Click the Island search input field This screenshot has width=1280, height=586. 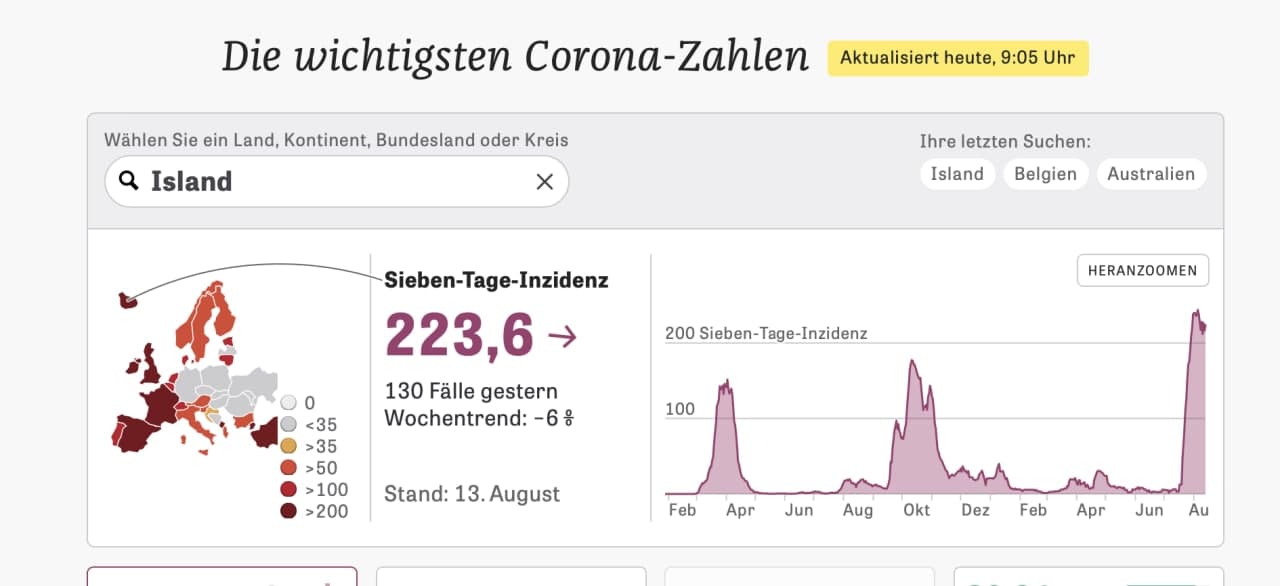pyautogui.click(x=337, y=181)
